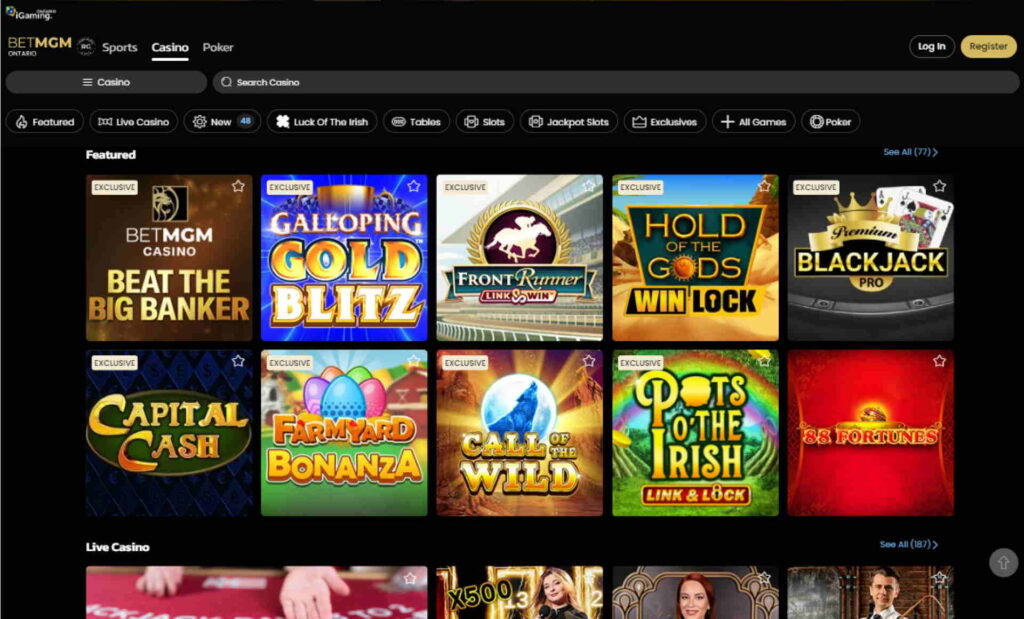Go to the Poker tab in header
The width and height of the screenshot is (1024, 619).
pos(217,47)
